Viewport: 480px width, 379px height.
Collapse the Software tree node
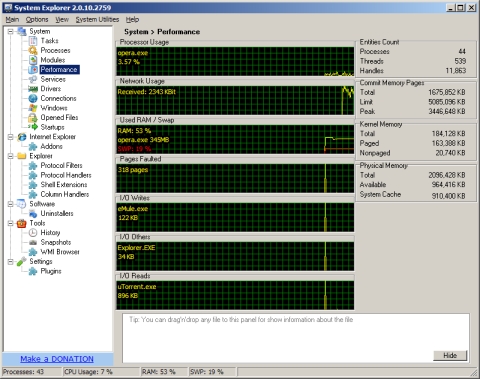click(x=11, y=204)
